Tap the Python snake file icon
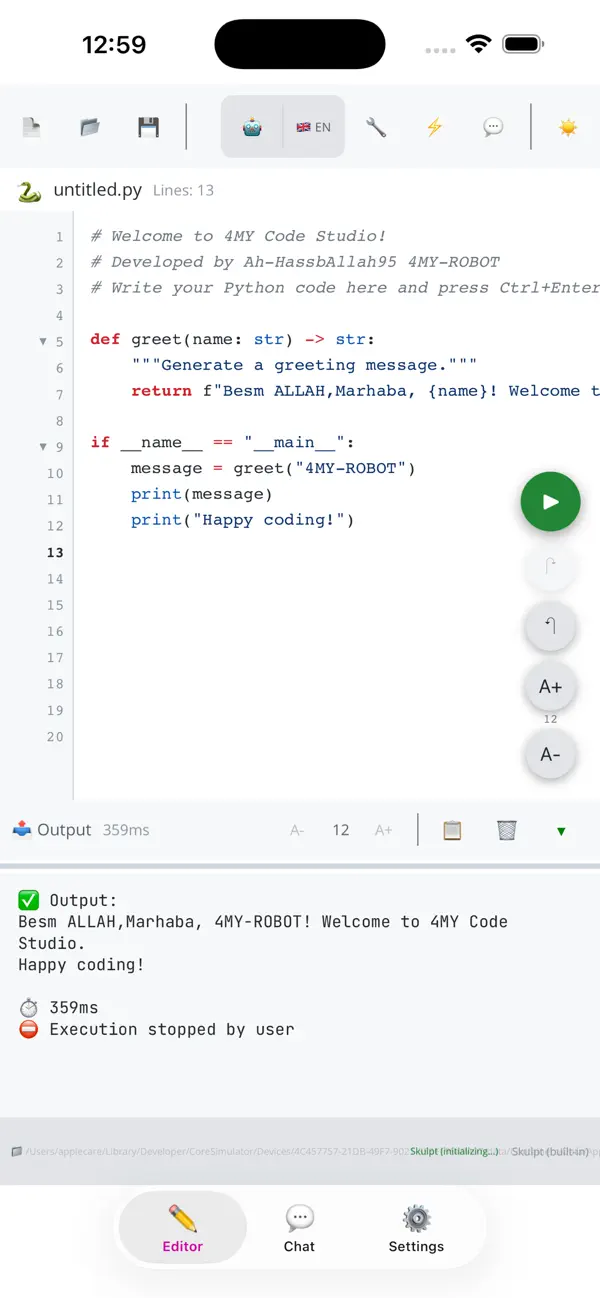 point(30,191)
